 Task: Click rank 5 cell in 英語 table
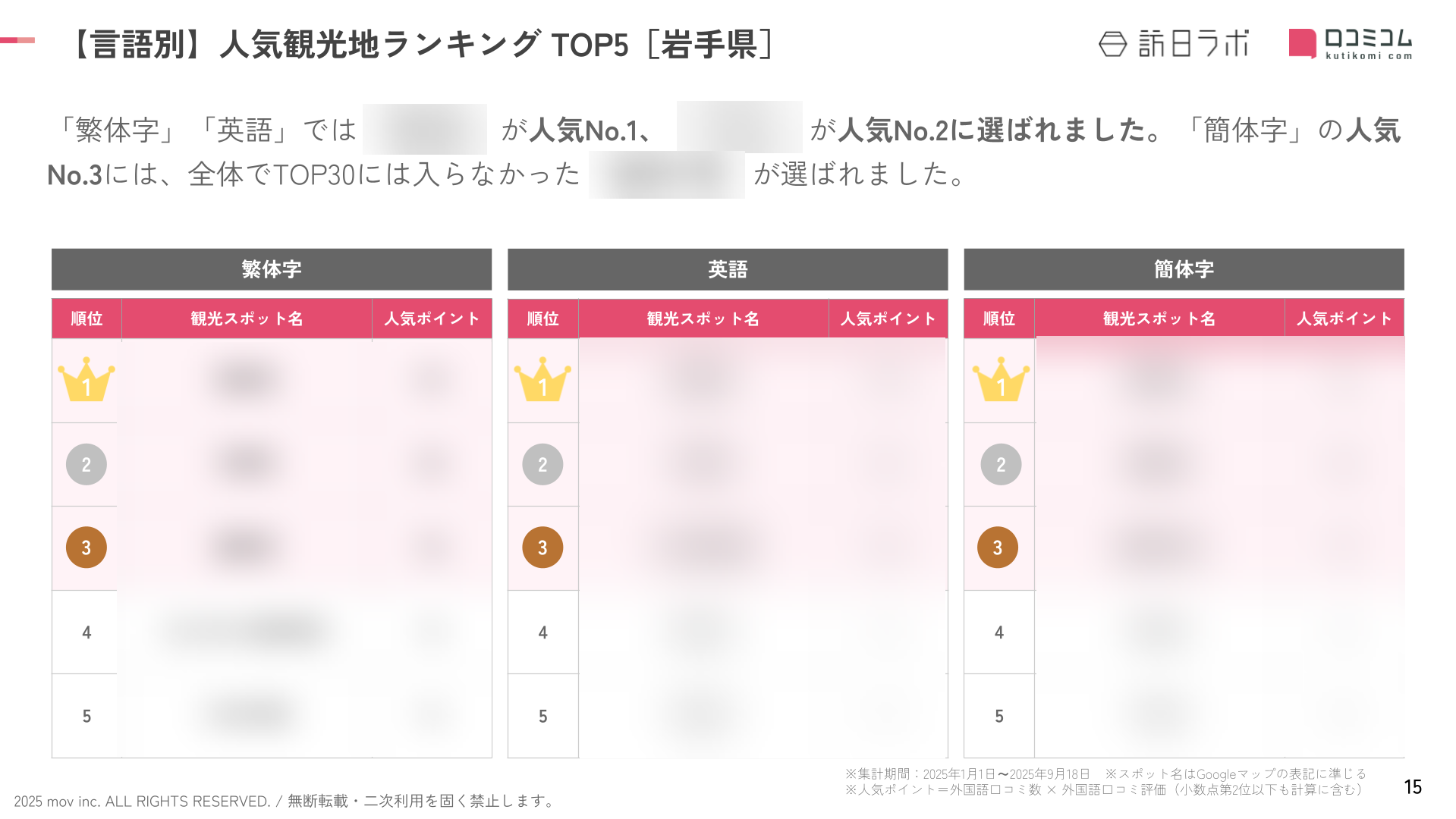542,716
